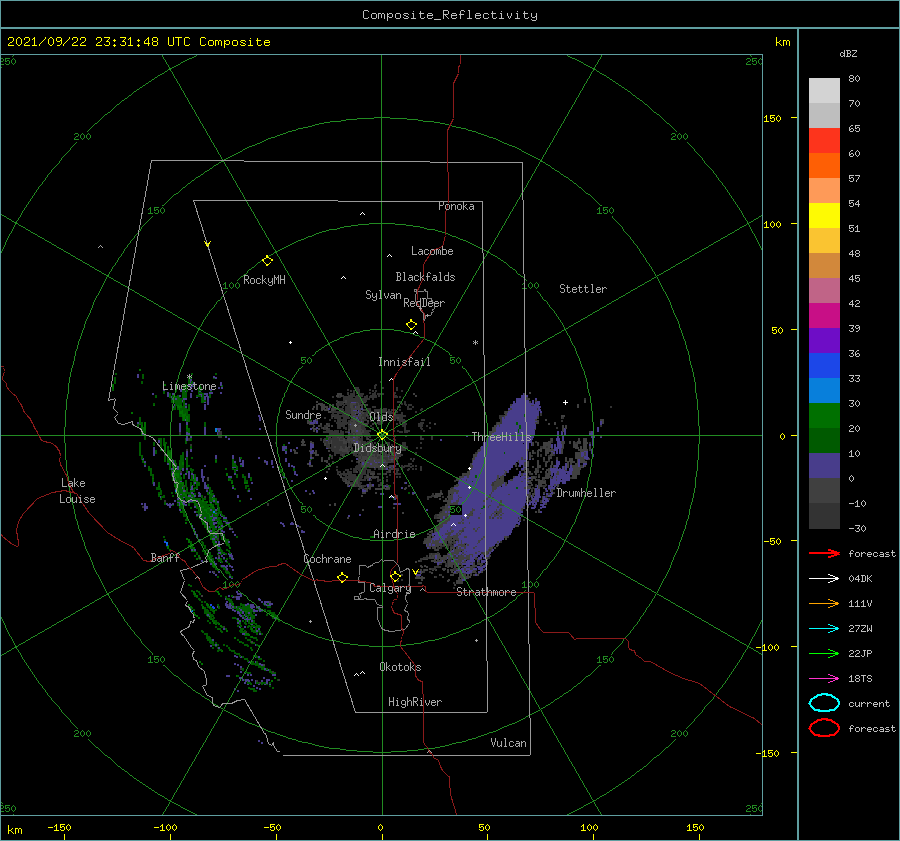The image size is (900, 841).
Task: Click the white plus marker northwest of Drumheller
Action: [565, 402]
